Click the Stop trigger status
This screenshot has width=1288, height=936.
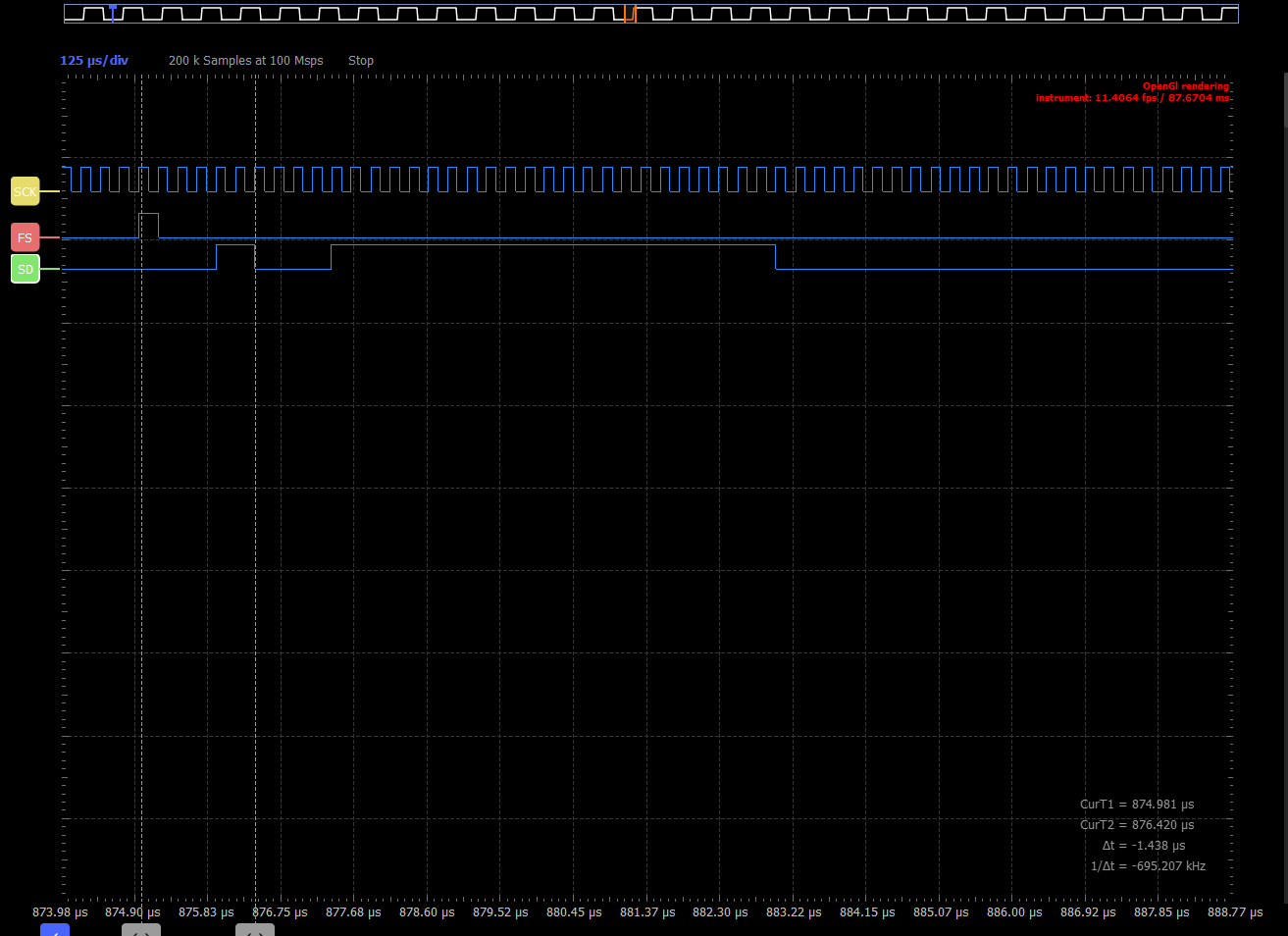[x=360, y=60]
